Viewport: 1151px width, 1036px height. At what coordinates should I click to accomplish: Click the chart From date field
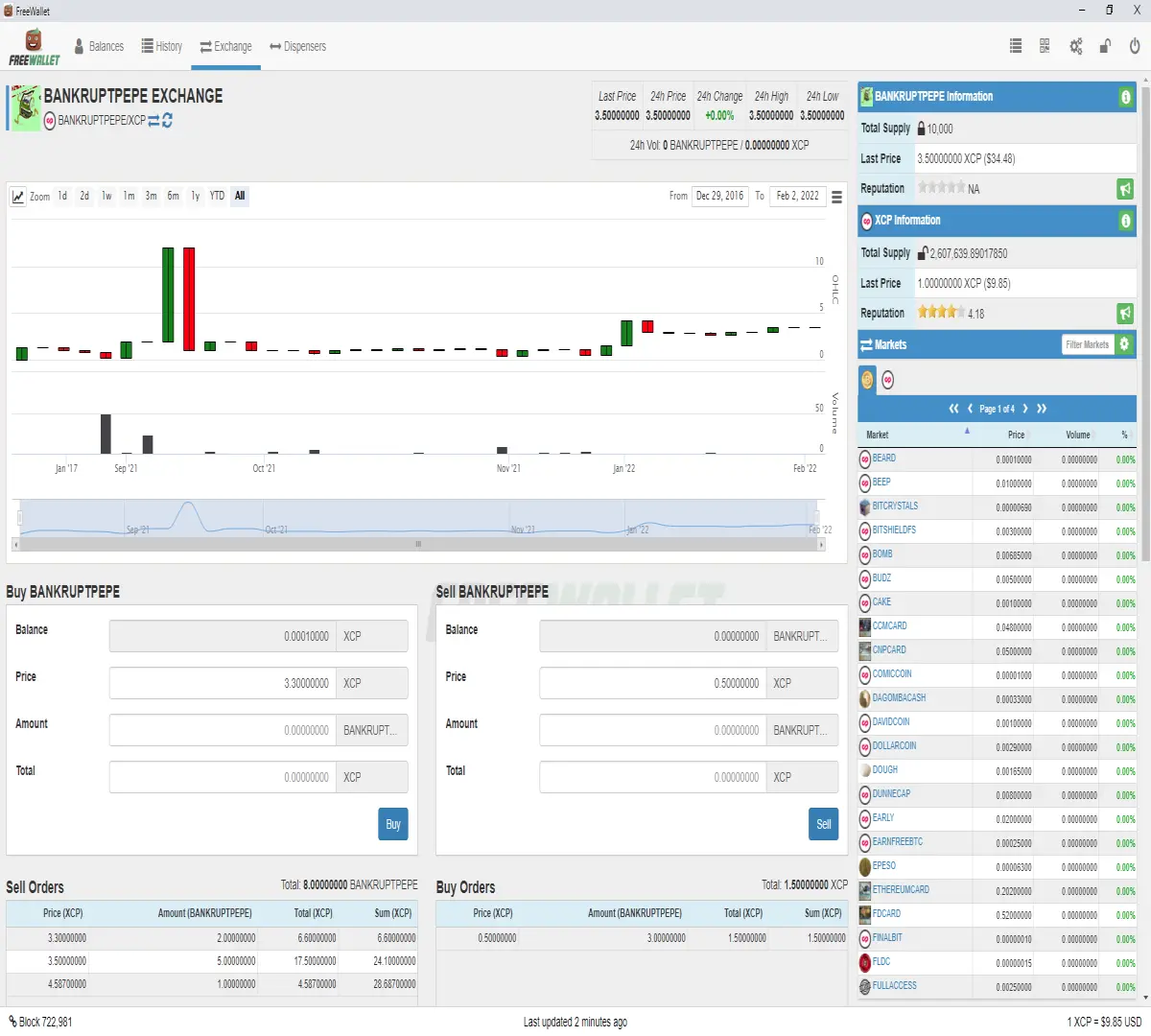pyautogui.click(x=719, y=196)
